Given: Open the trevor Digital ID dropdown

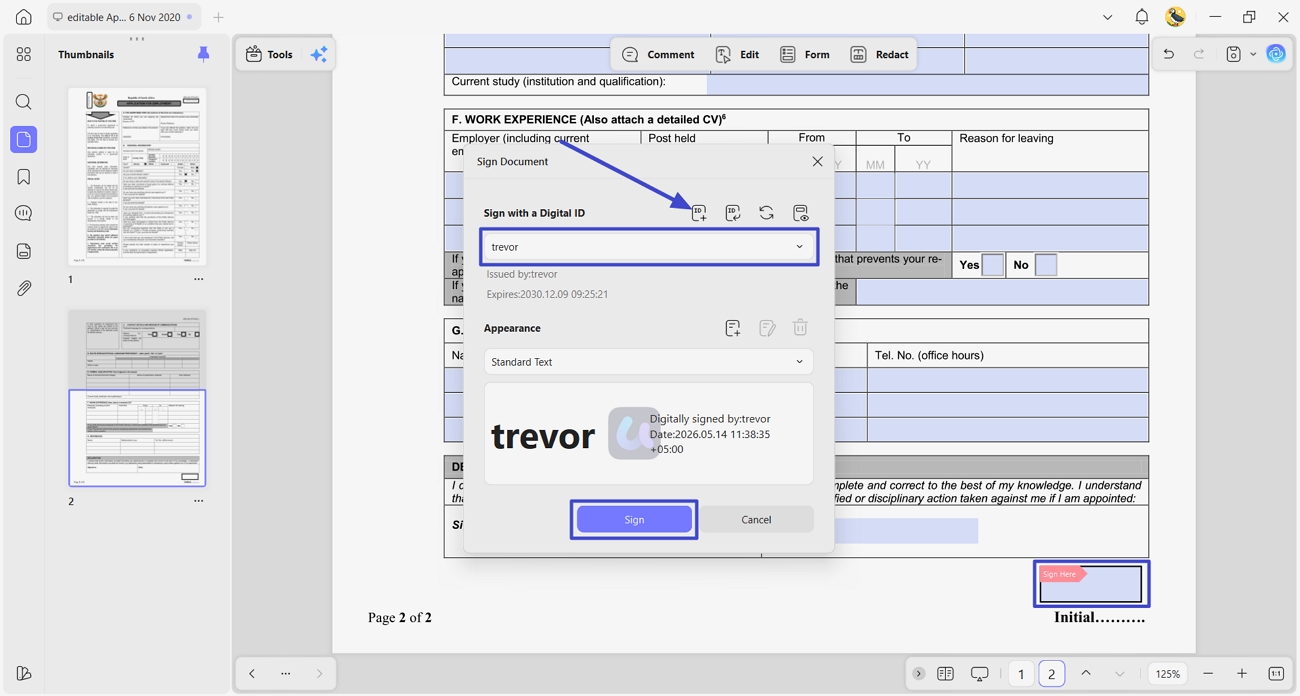Looking at the screenshot, I should click(649, 247).
